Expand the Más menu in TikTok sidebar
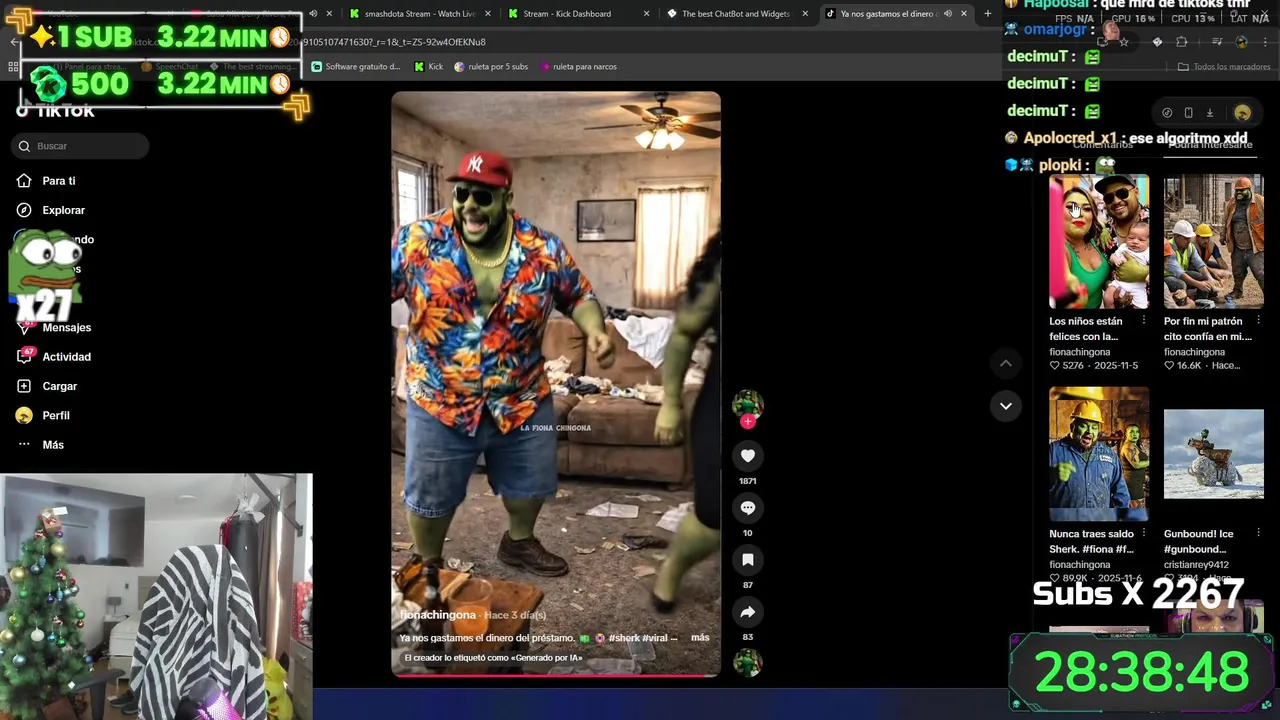Image resolution: width=1280 pixels, height=720 pixels. pyautogui.click(x=40, y=445)
